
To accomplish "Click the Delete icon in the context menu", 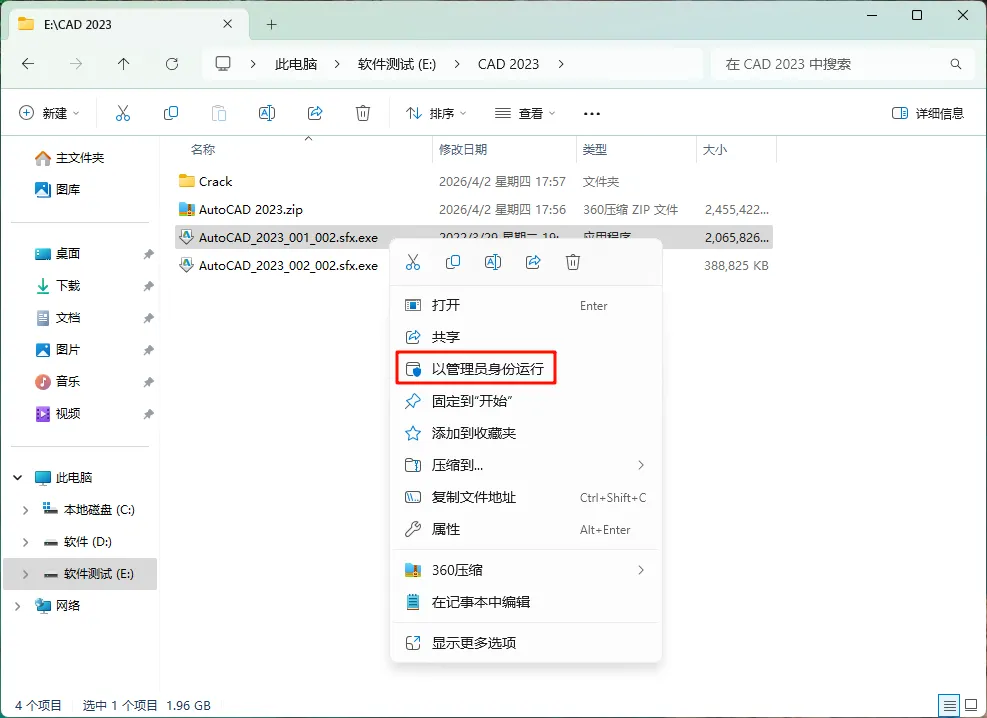I will pyautogui.click(x=573, y=262).
